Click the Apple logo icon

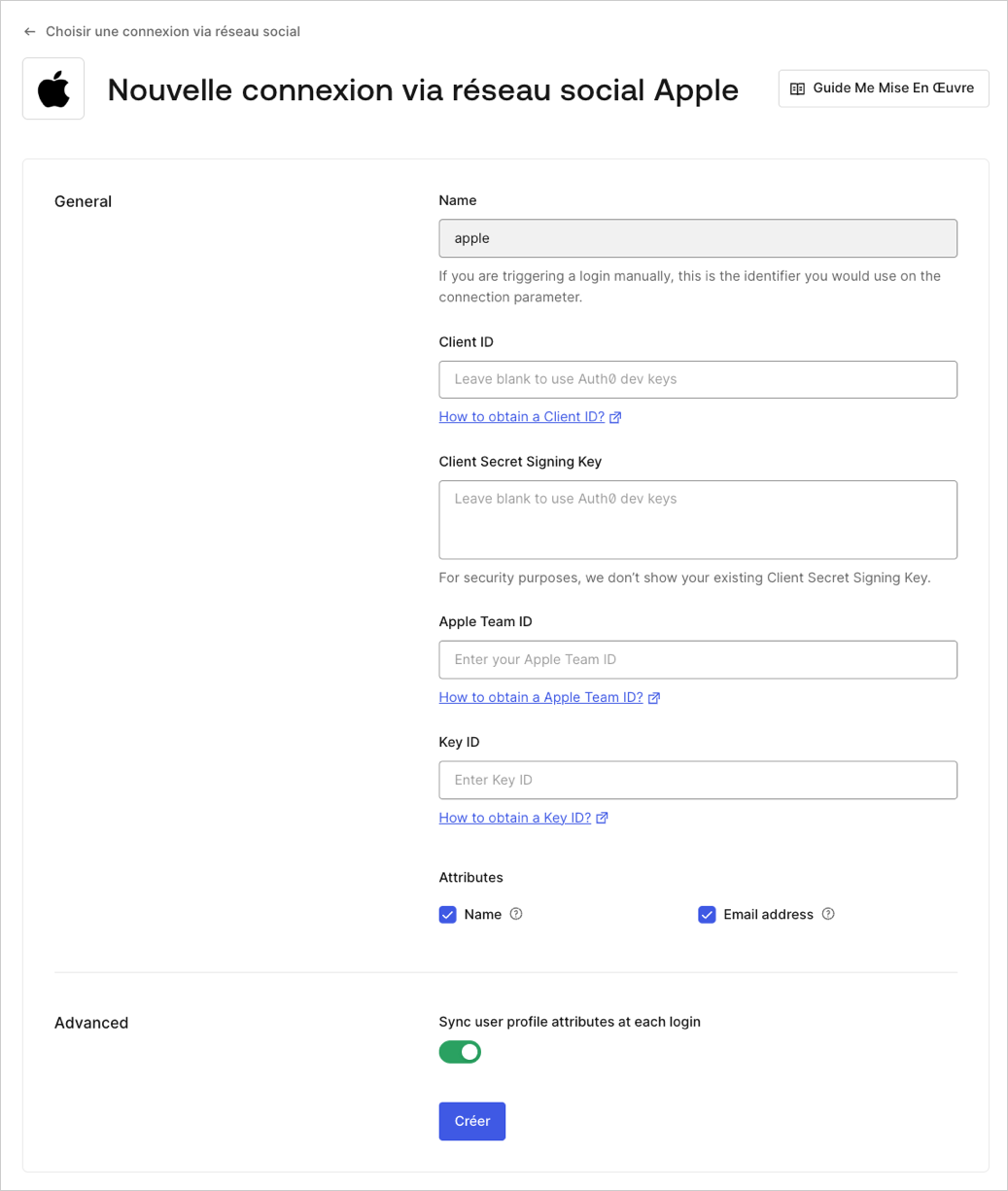[x=53, y=88]
